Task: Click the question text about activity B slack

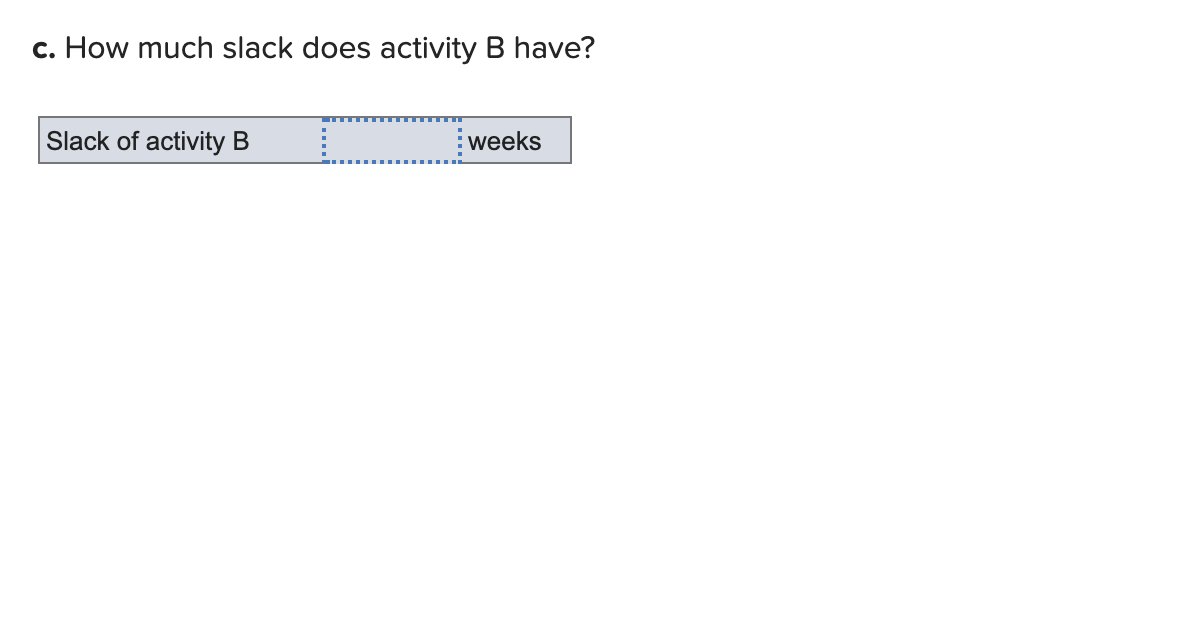Action: [330, 47]
